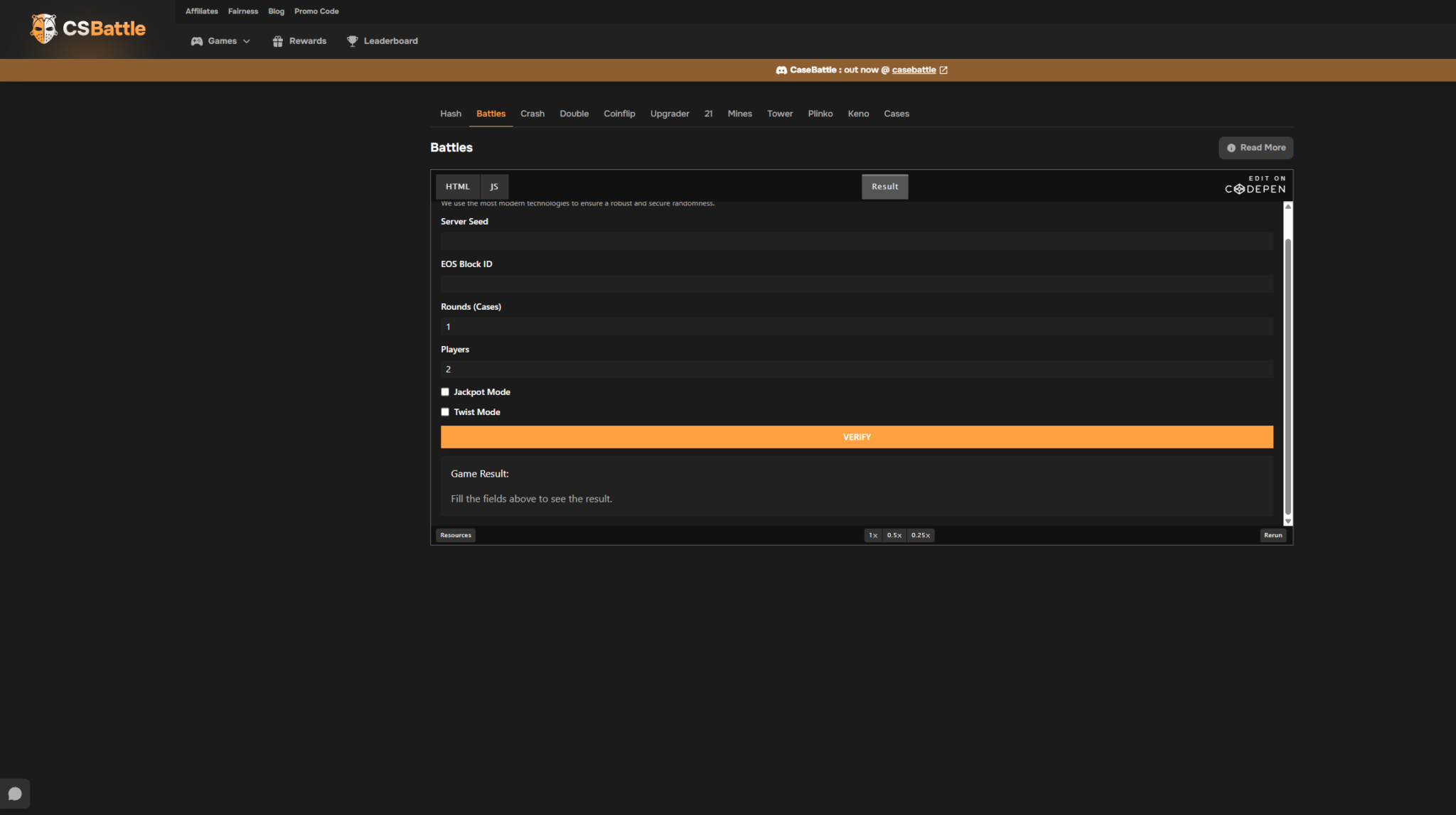Switch to the Plinko tab
The image size is (1456, 815).
coord(820,114)
